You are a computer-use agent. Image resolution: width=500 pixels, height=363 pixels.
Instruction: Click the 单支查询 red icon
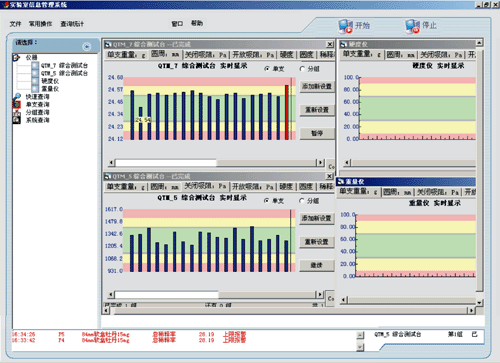[17, 104]
